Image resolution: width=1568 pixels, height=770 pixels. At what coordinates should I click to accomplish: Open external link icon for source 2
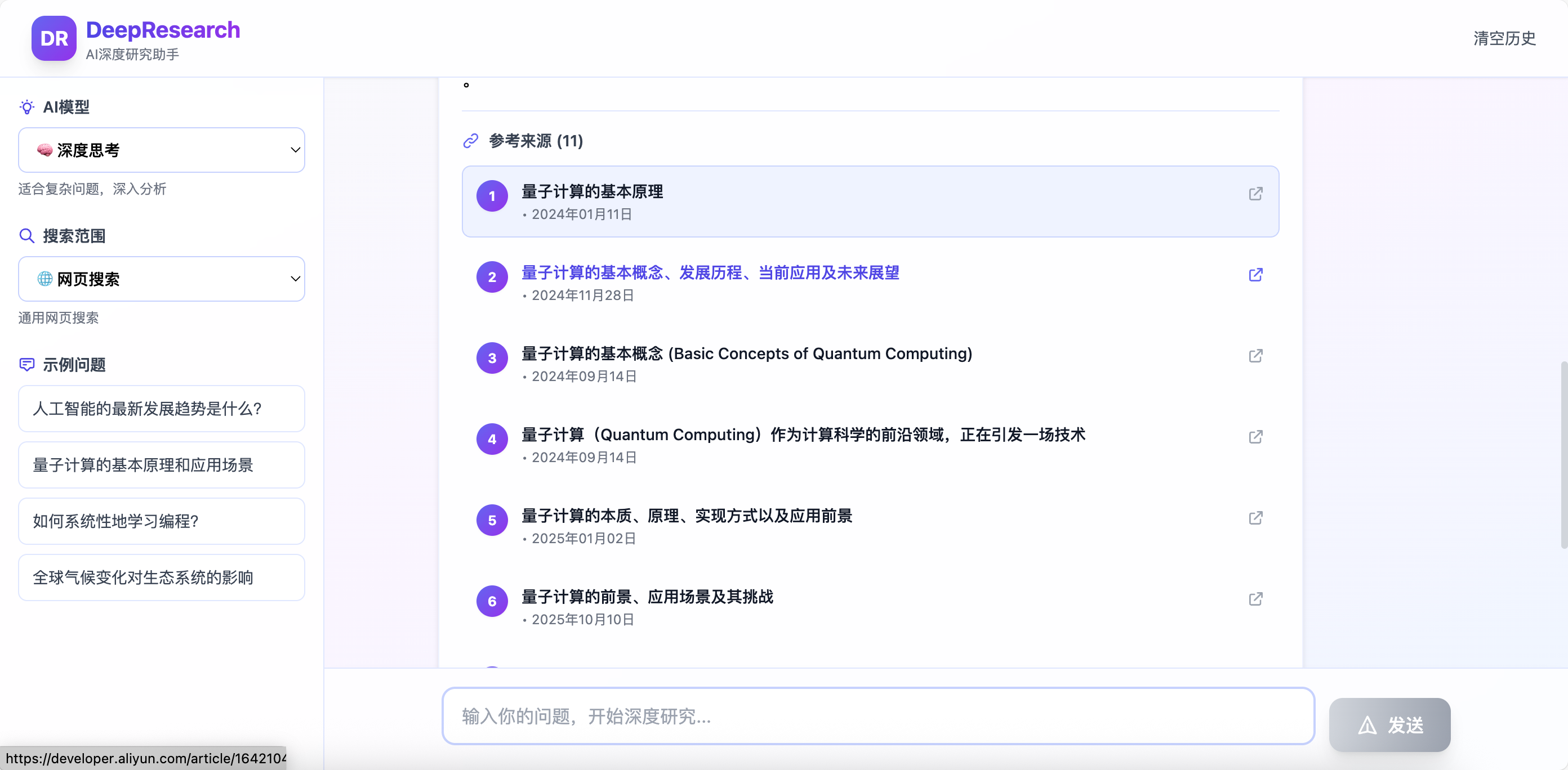[1255, 275]
